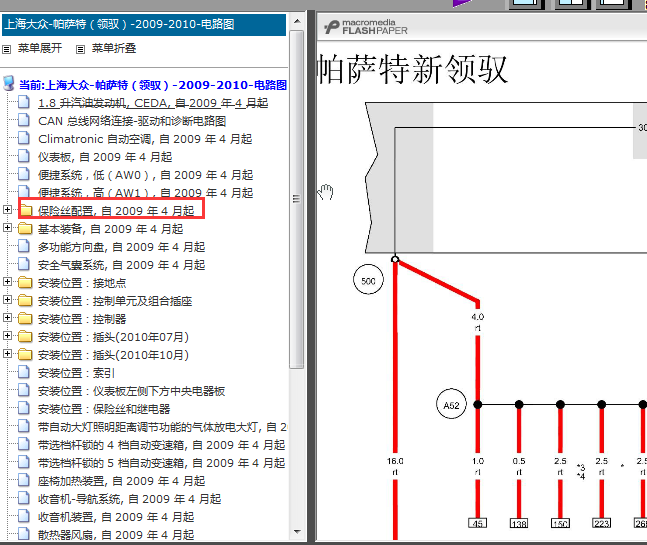Click the list icon beside 菜单折叠
Screen dimensions: 647x545
(x=80, y=50)
